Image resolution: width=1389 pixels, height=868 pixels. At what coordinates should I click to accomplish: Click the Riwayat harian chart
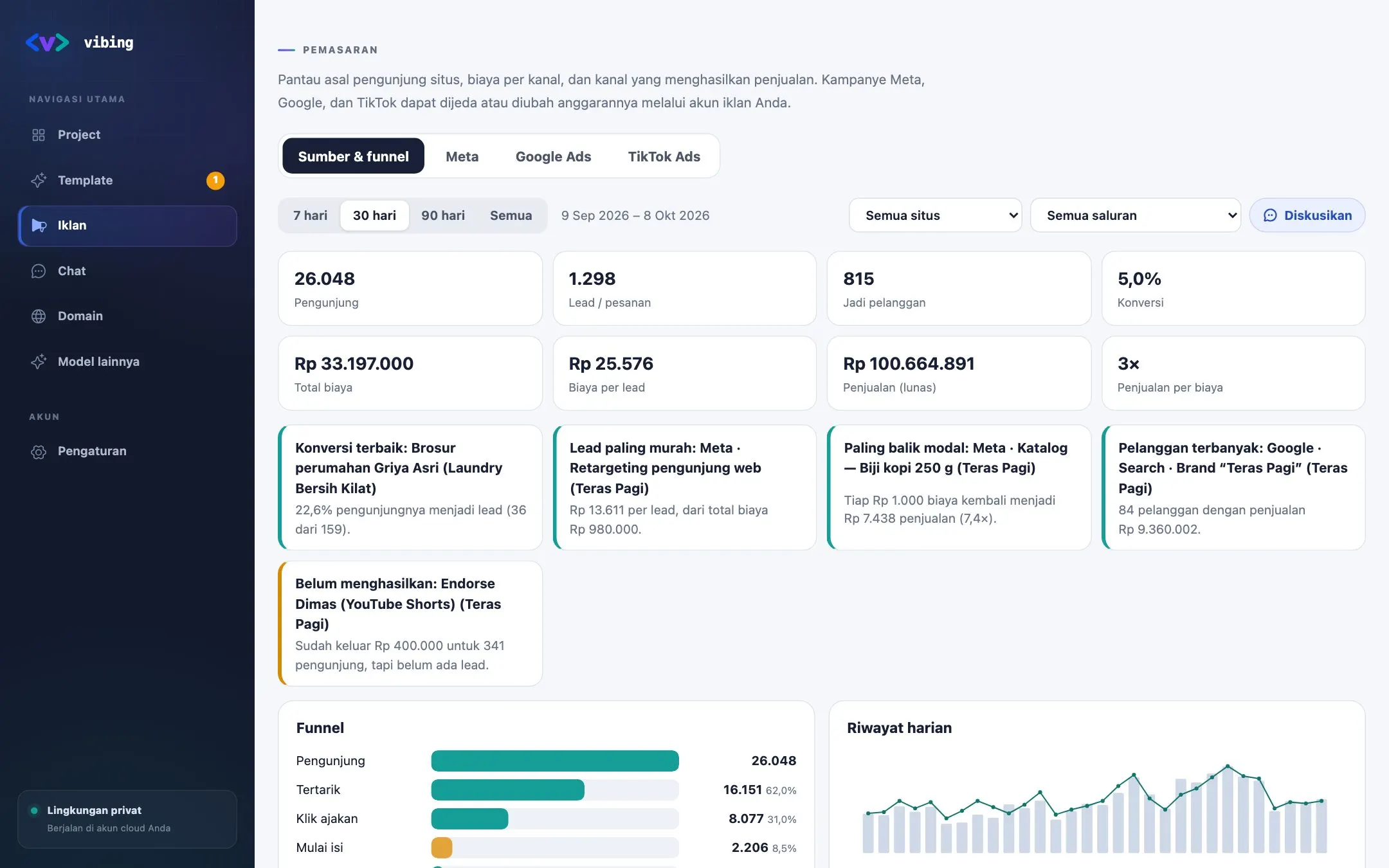click(1096, 809)
